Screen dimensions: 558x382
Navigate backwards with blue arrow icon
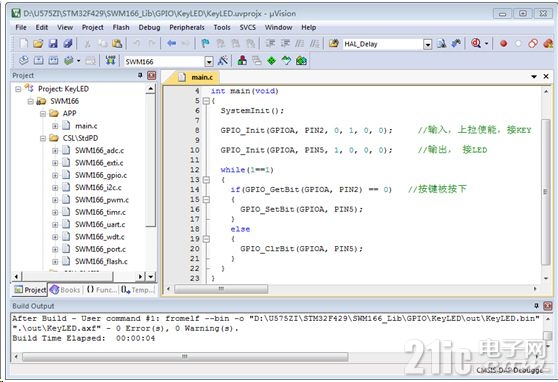pyautogui.click(x=172, y=43)
